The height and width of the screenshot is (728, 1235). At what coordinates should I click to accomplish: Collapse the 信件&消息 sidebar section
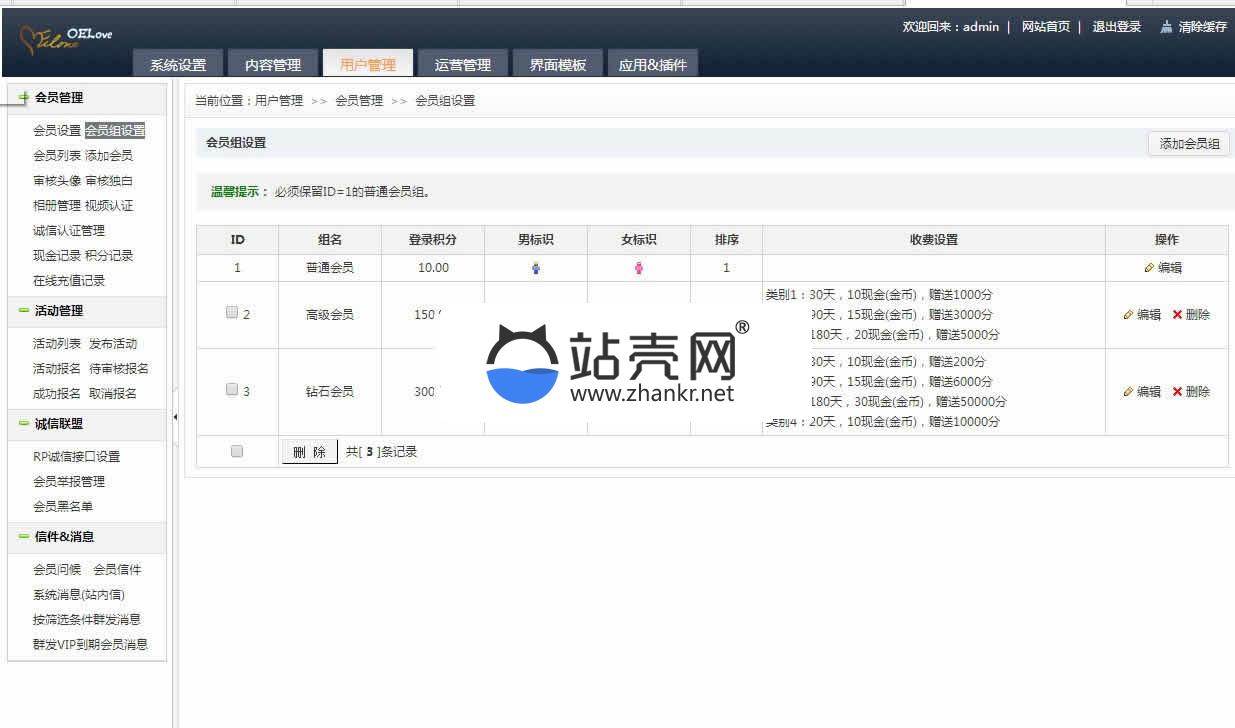coord(23,537)
